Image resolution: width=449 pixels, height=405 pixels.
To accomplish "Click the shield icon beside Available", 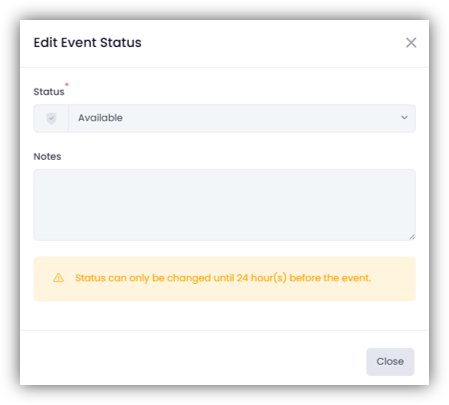I will click(51, 118).
